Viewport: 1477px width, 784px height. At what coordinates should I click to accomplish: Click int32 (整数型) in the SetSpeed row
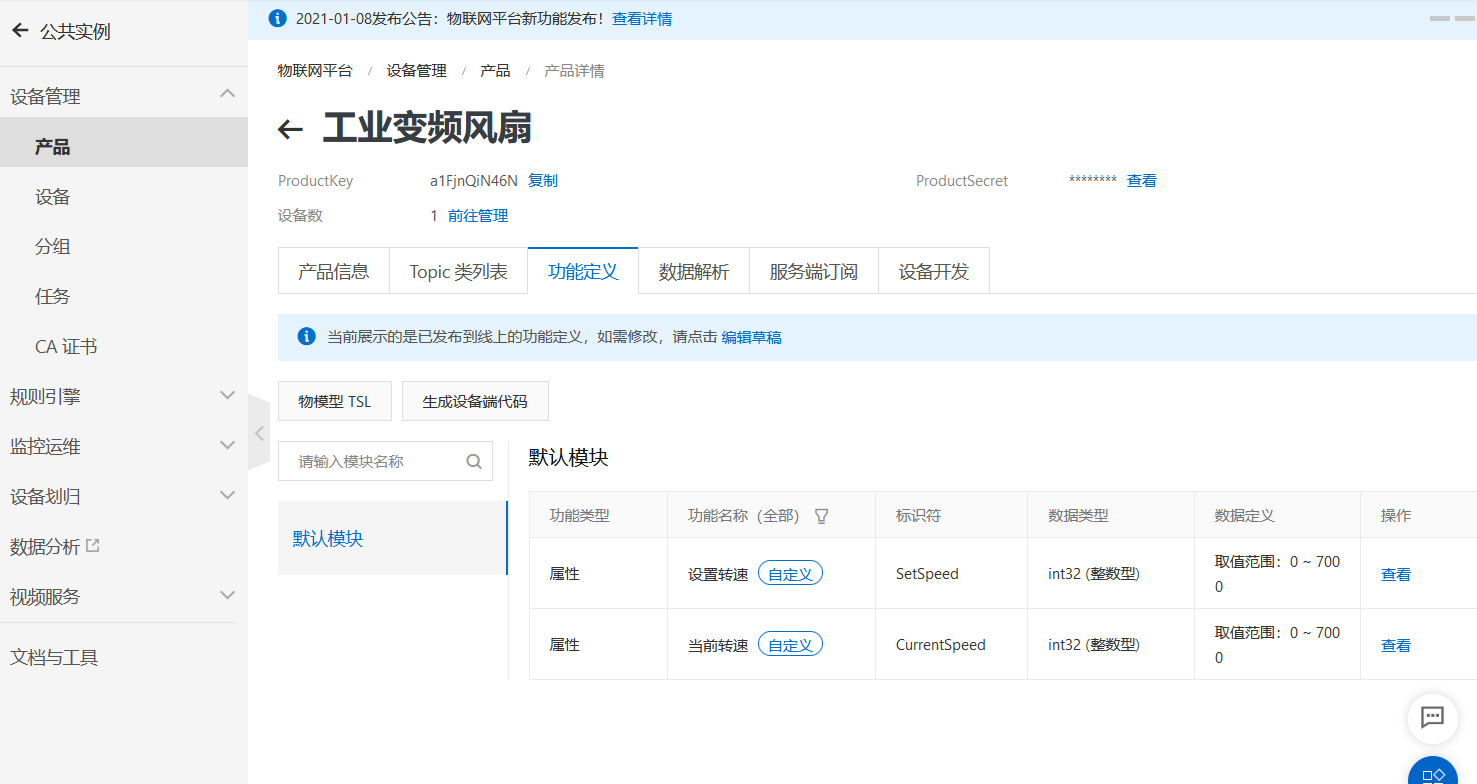point(1094,574)
